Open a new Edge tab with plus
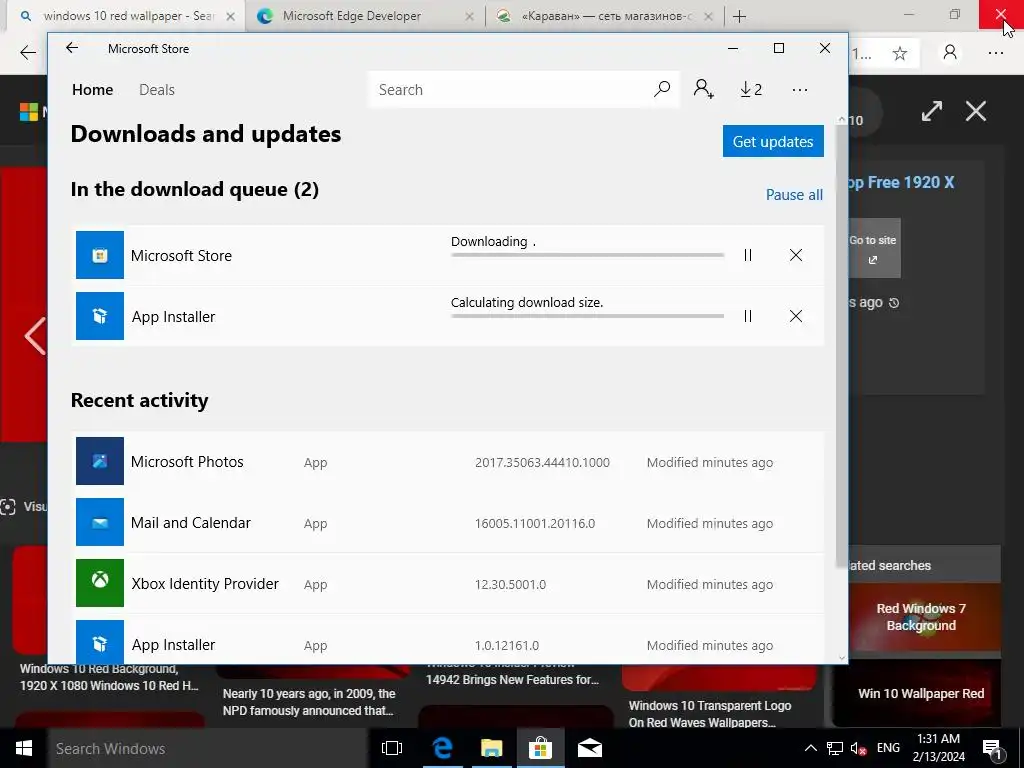This screenshot has height=768, width=1024. [x=739, y=16]
